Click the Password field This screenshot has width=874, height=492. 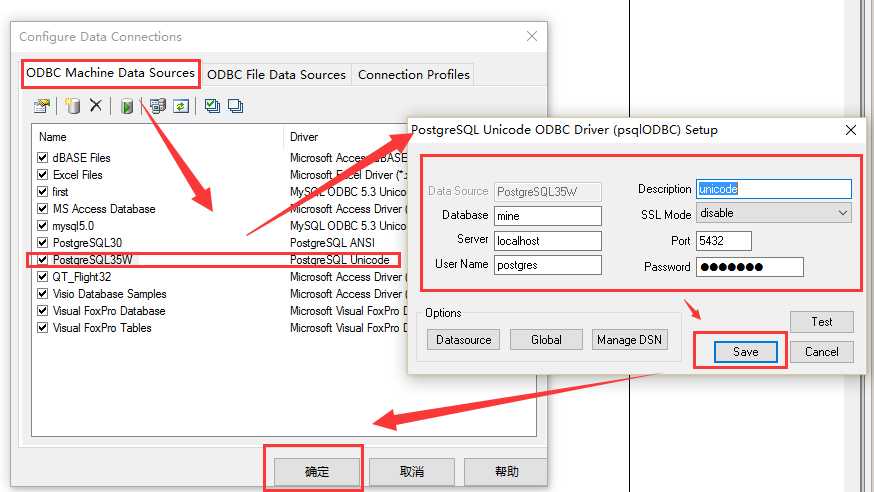click(x=750, y=267)
